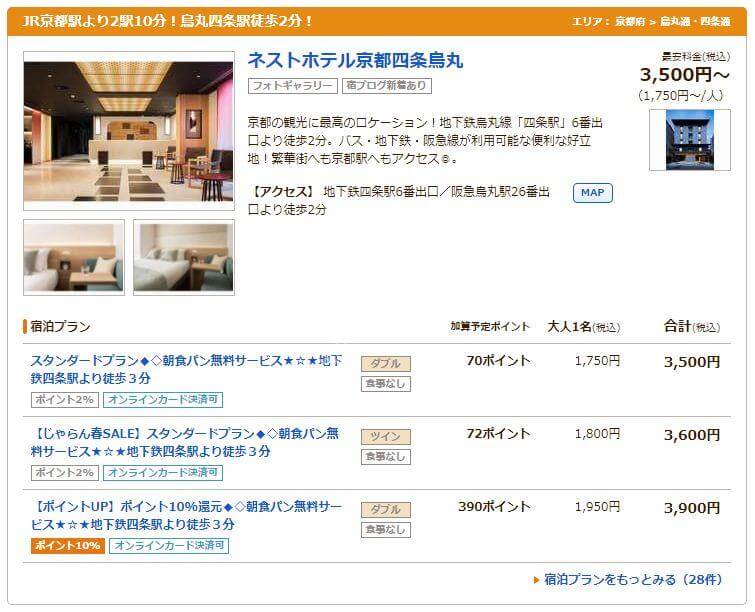Image resolution: width=755 pixels, height=612 pixels.
Task: Click 食事なし tag in the 3,600円 row
Action: click(386, 456)
